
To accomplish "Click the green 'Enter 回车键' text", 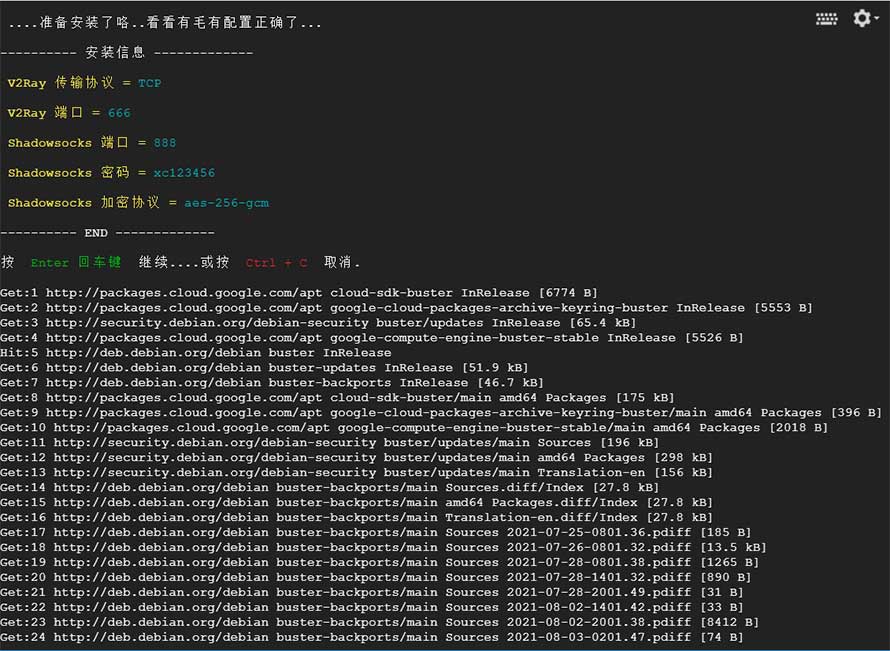I will 75,262.
